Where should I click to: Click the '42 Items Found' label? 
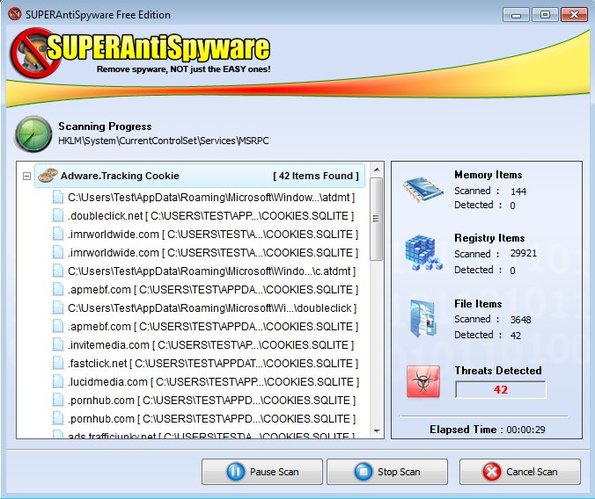316,176
